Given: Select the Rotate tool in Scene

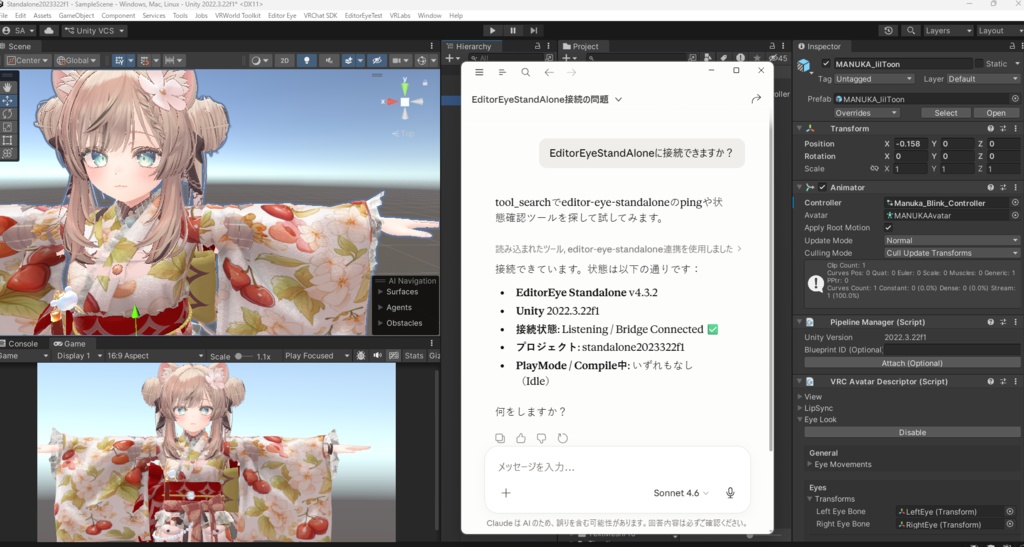Looking at the screenshot, I should click(x=8, y=114).
